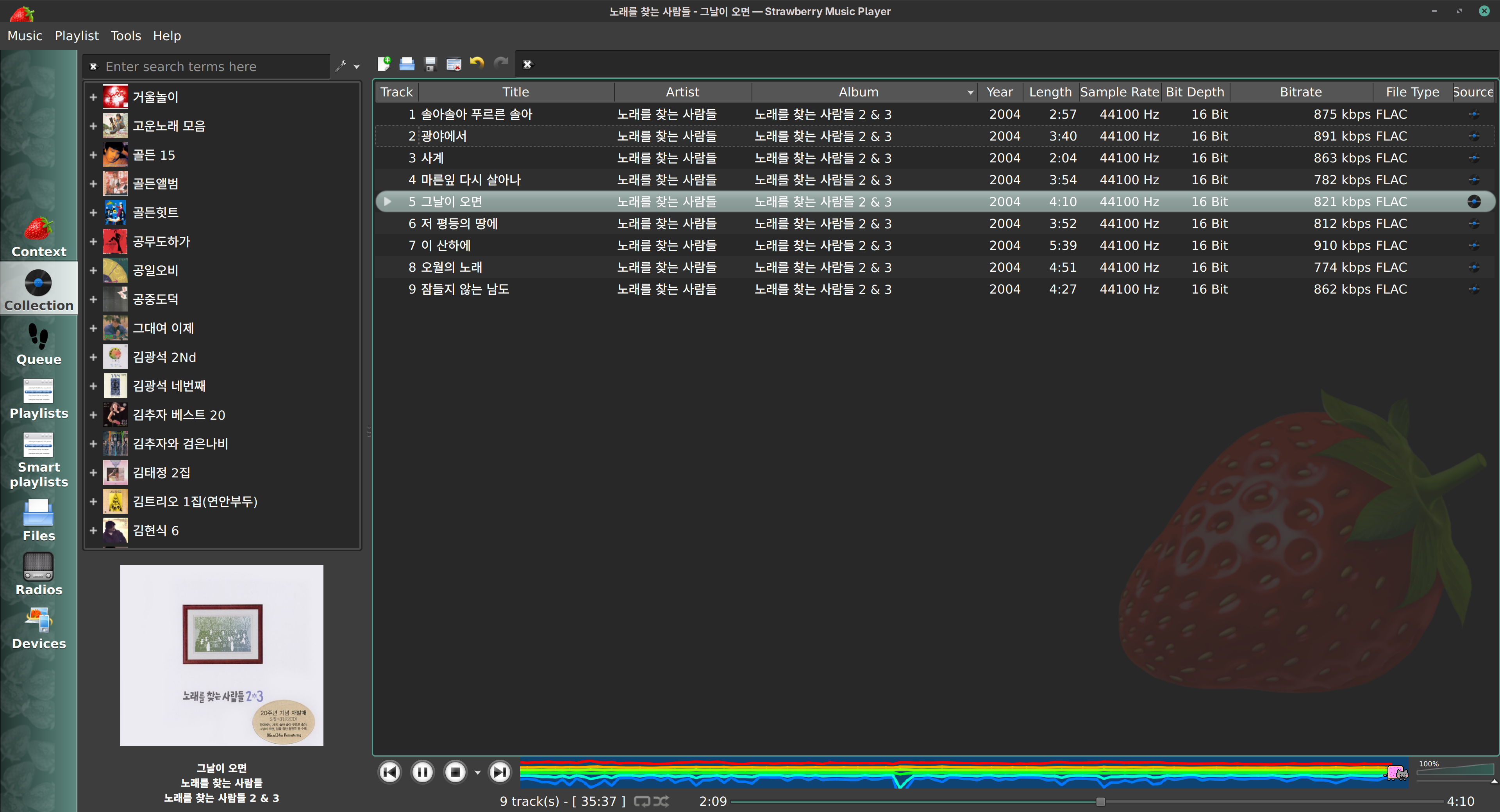Expand the 김광석 2Nd album
Viewport: 1500px width, 812px height.
coord(93,357)
